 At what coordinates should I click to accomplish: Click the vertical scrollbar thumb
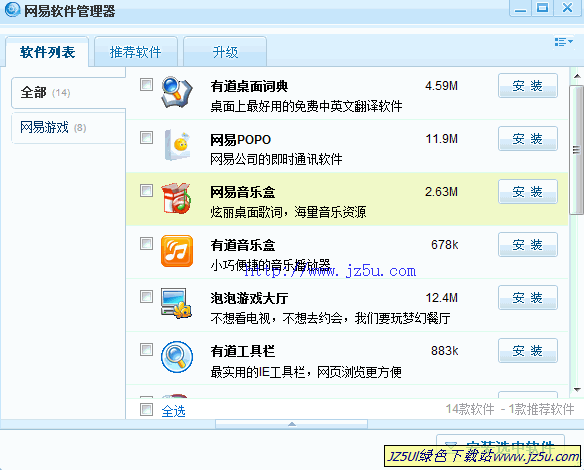(x=577, y=150)
